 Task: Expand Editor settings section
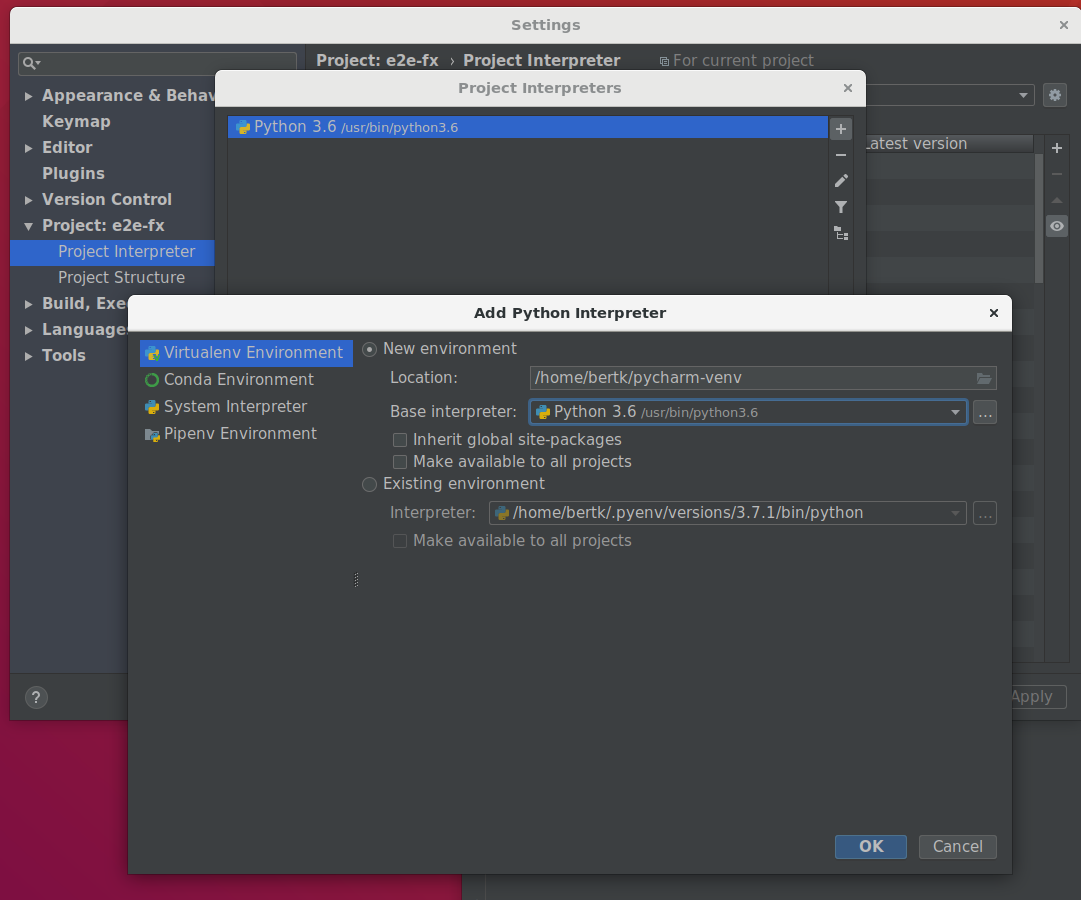tap(28, 148)
